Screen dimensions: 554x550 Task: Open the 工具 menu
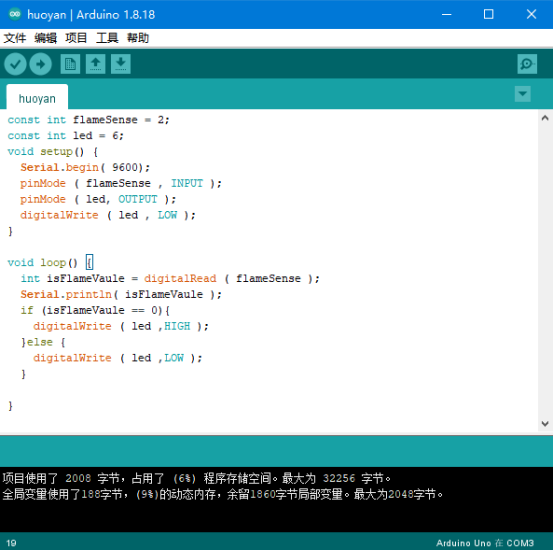click(107, 38)
